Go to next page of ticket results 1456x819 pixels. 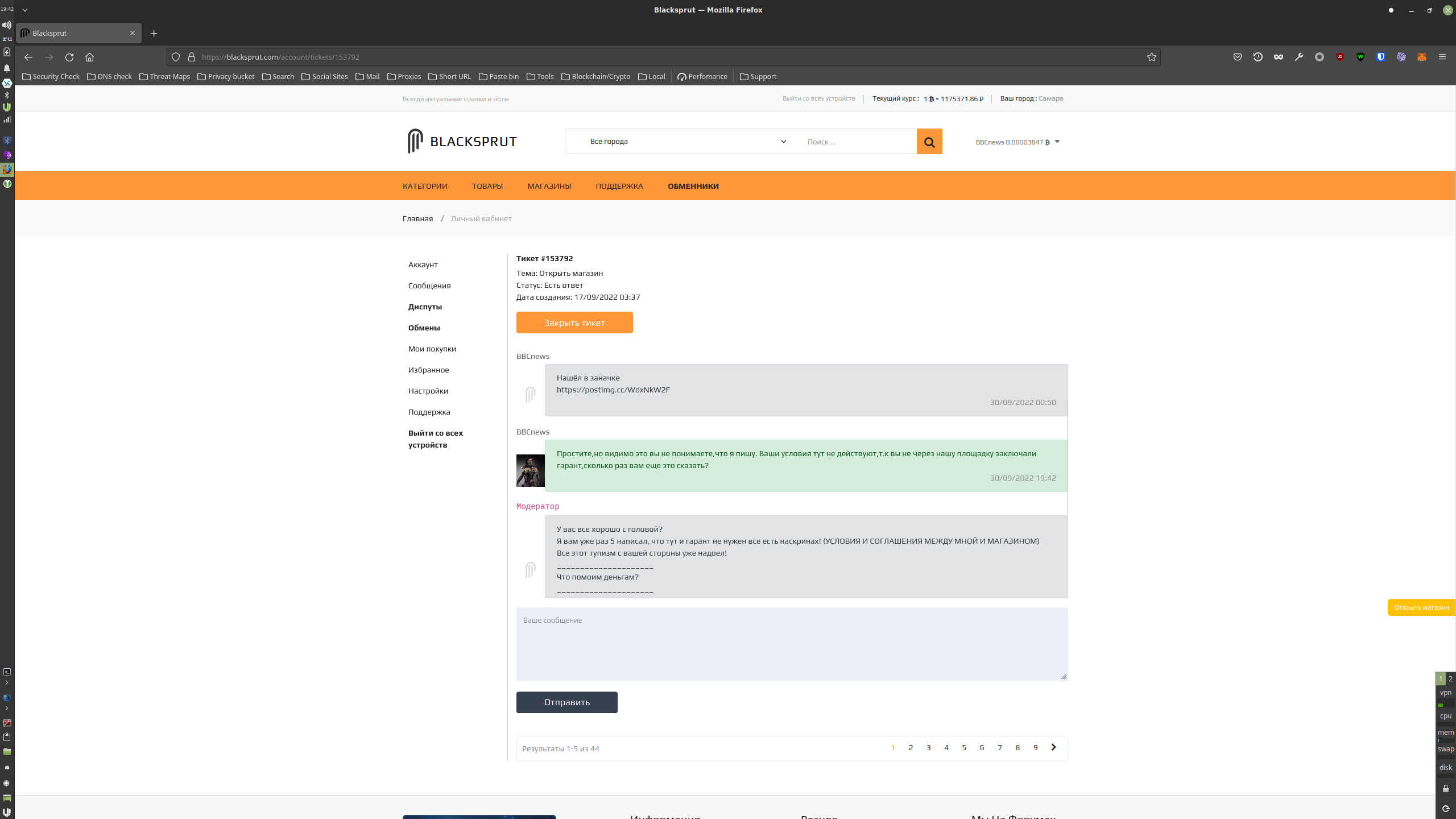coord(1053,747)
